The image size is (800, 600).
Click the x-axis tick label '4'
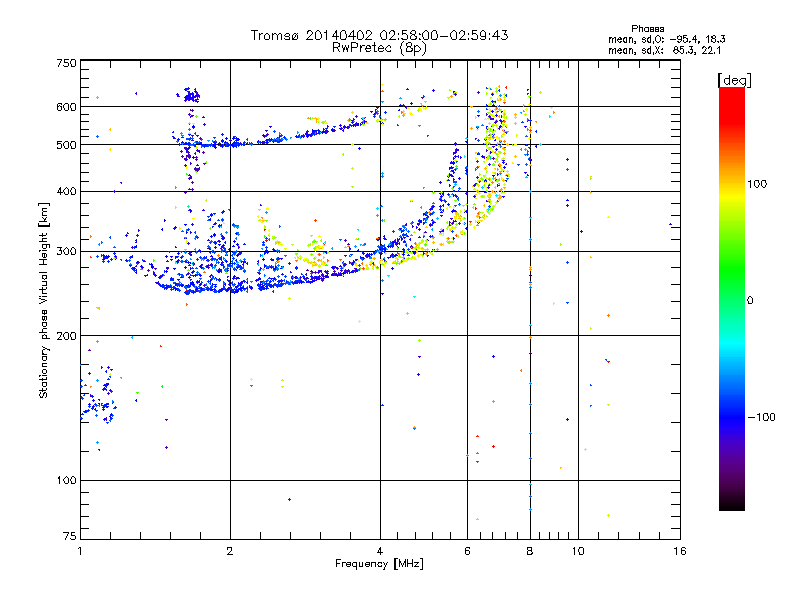tap(380, 551)
